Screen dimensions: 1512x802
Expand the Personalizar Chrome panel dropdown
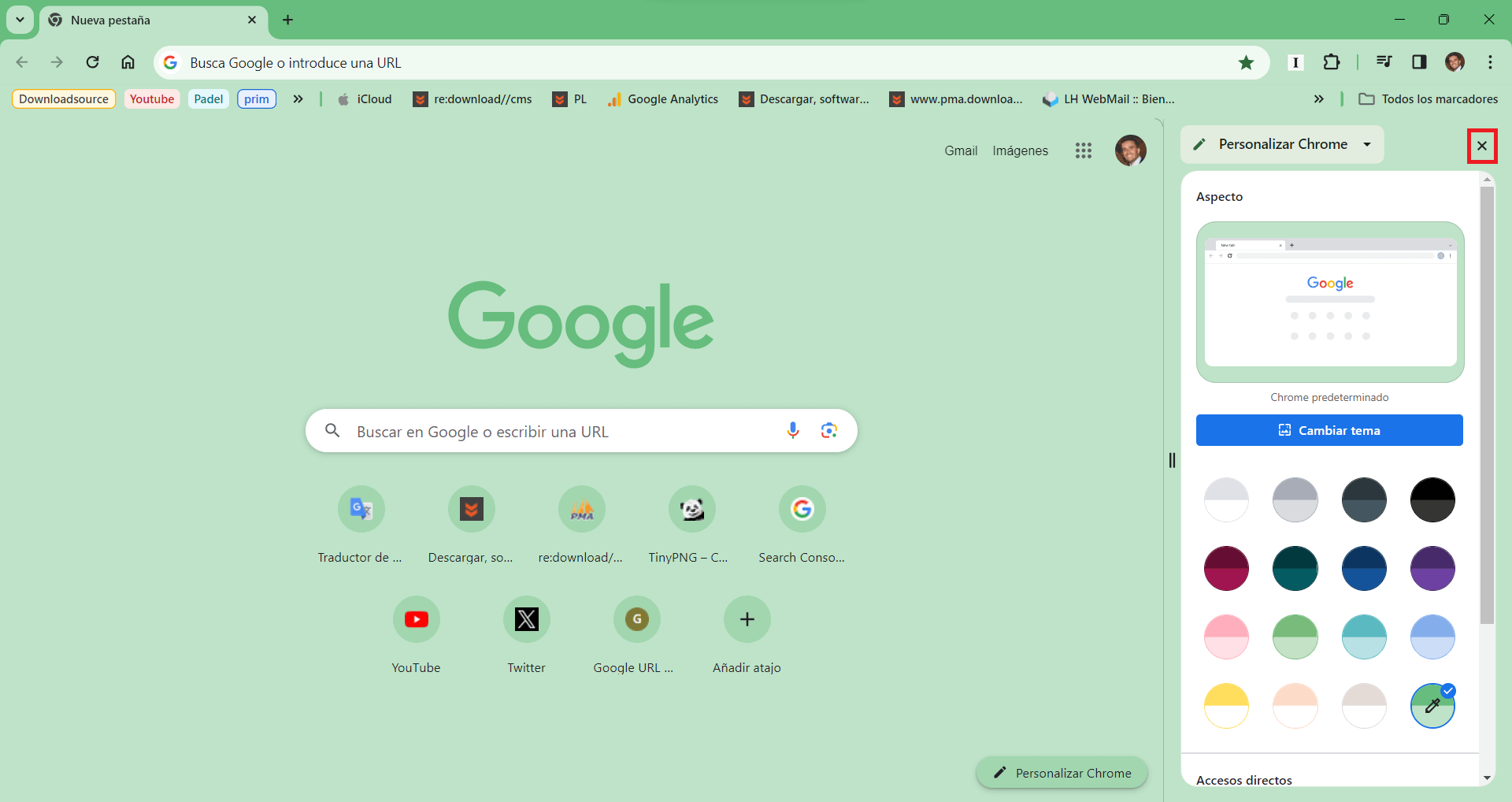[x=1367, y=144]
